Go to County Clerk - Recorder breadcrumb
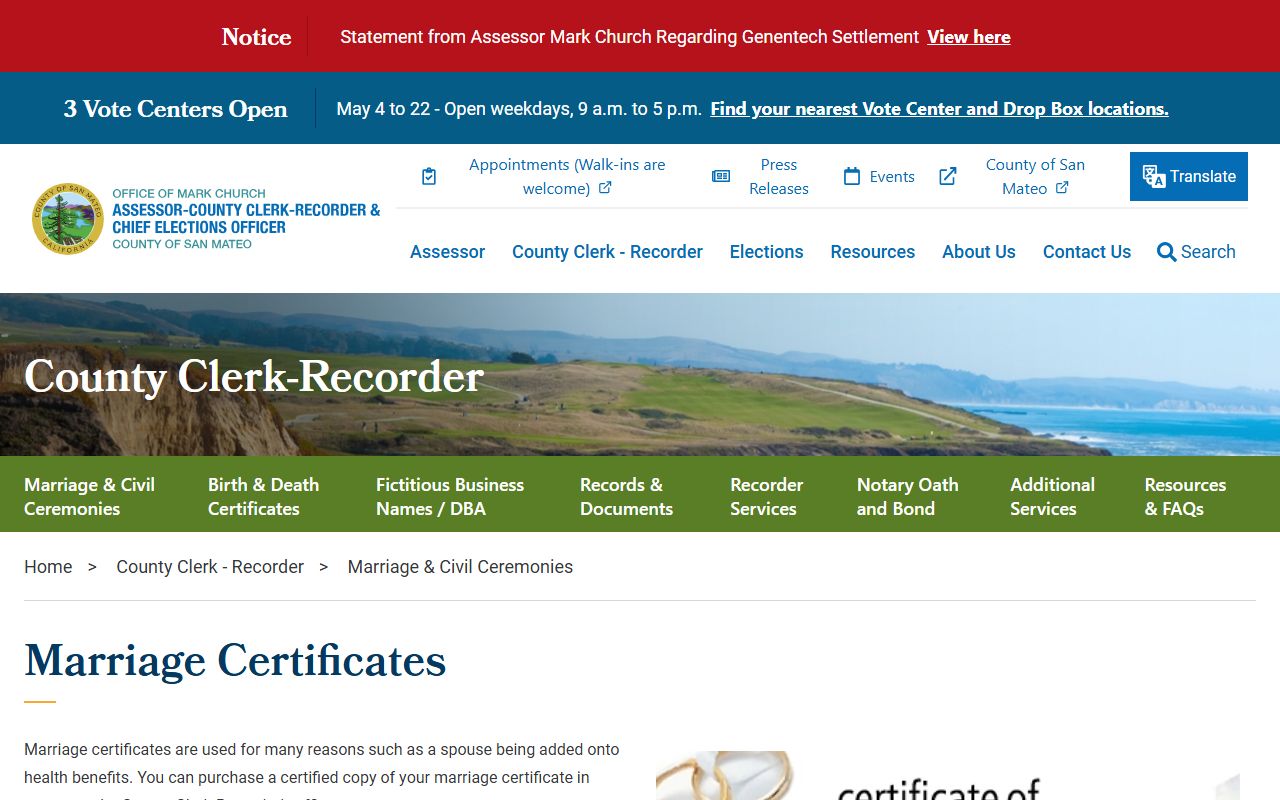The image size is (1280, 800). point(210,567)
